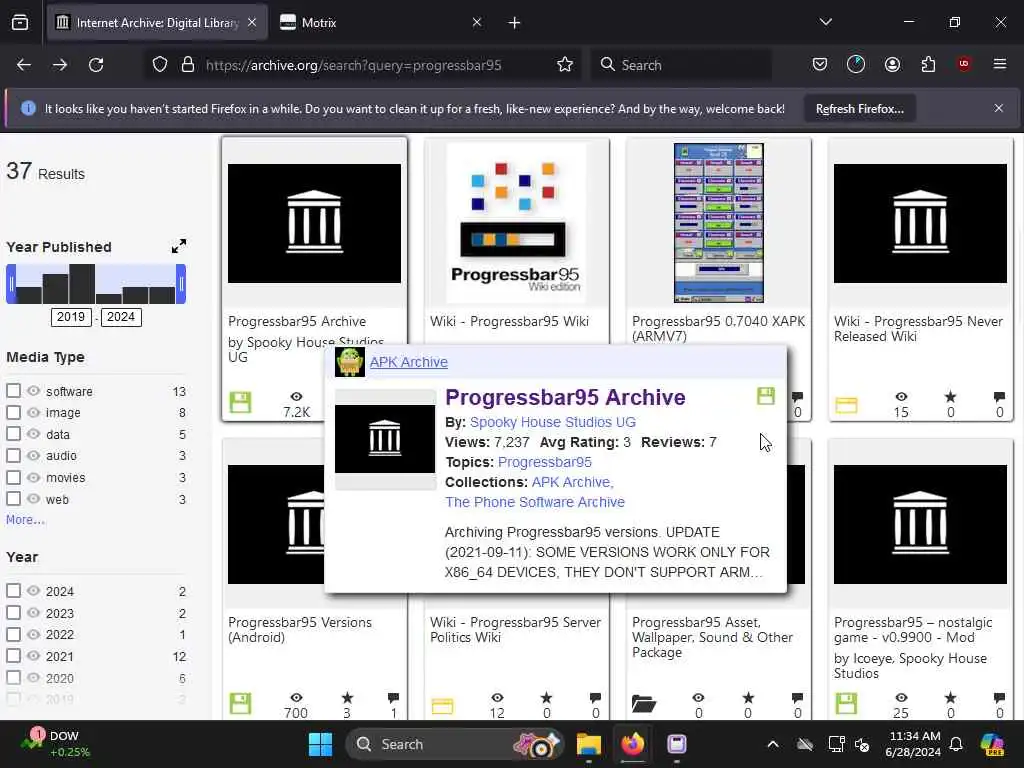Image resolution: width=1024 pixels, height=768 pixels.
Task: Click left handle of year range slider
Action: click(x=11, y=284)
